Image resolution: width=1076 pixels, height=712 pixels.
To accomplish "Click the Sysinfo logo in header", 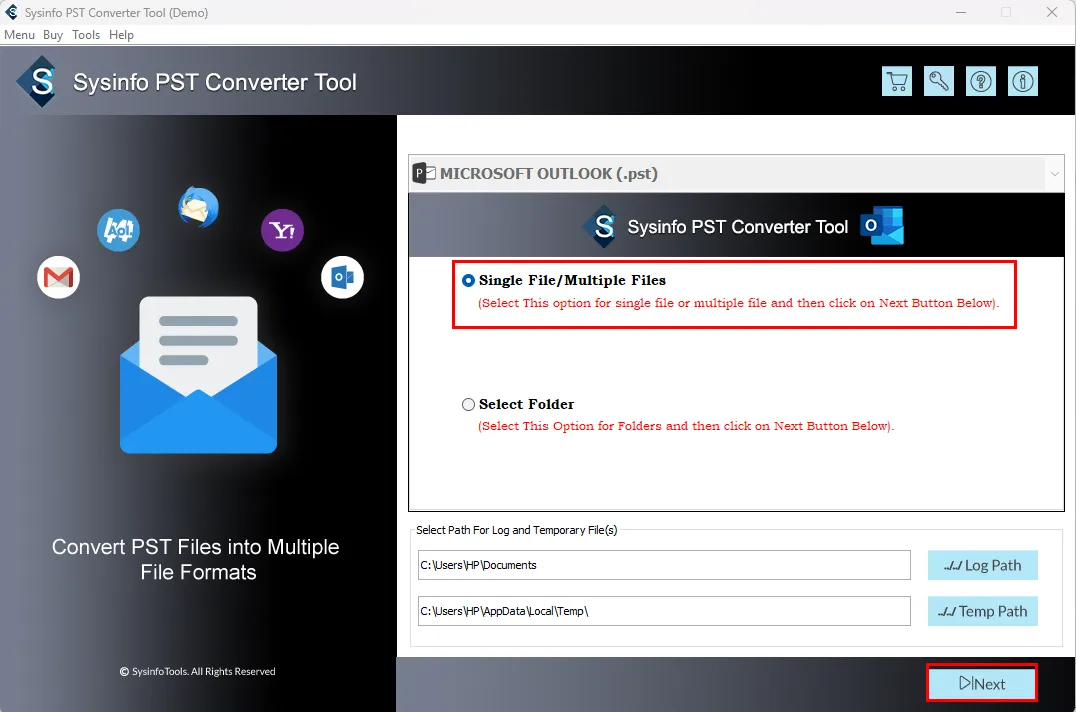I will [x=38, y=82].
